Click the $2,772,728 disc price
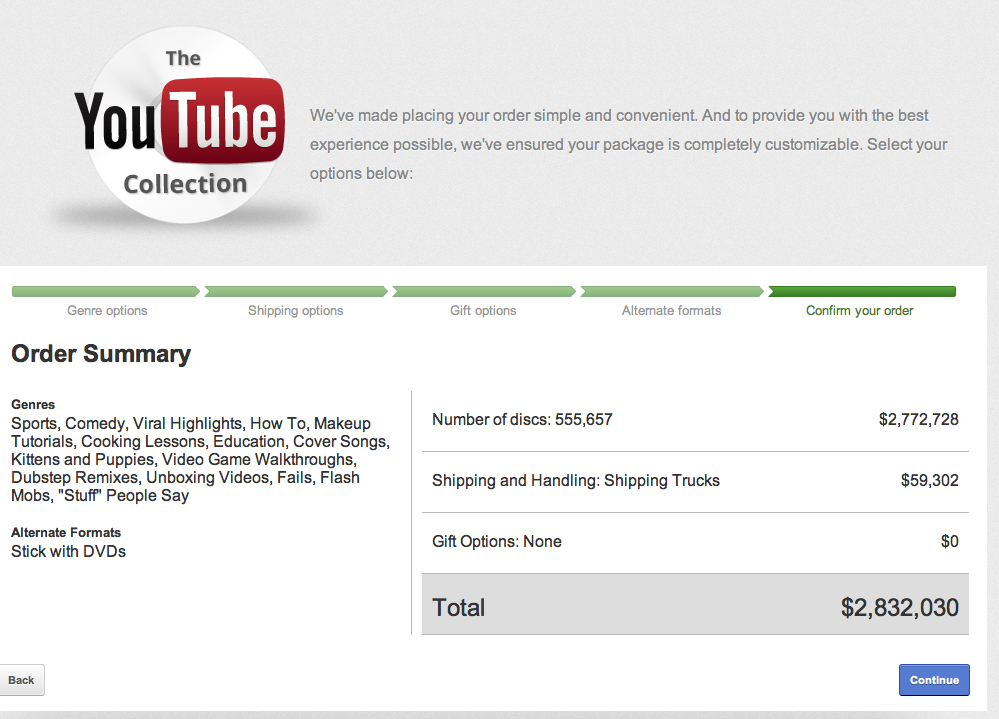 (919, 420)
